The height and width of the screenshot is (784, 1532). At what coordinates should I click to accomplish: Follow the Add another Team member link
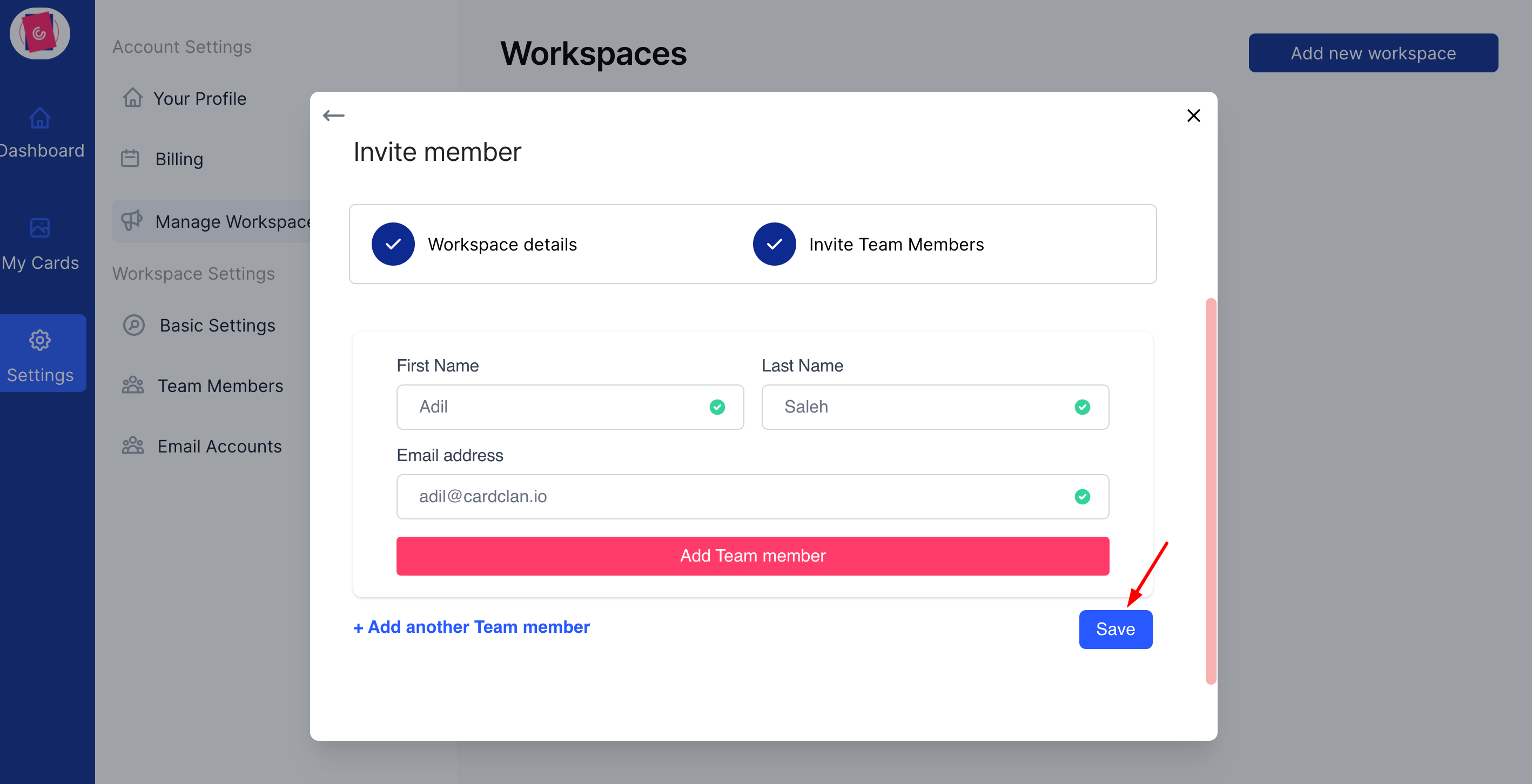[x=471, y=627]
